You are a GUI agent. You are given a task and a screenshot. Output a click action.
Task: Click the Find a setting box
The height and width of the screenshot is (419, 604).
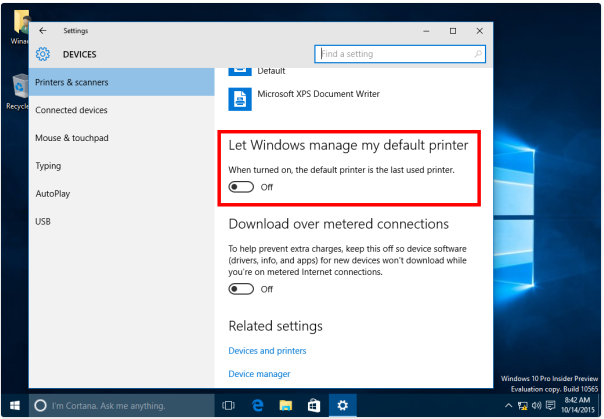400,54
